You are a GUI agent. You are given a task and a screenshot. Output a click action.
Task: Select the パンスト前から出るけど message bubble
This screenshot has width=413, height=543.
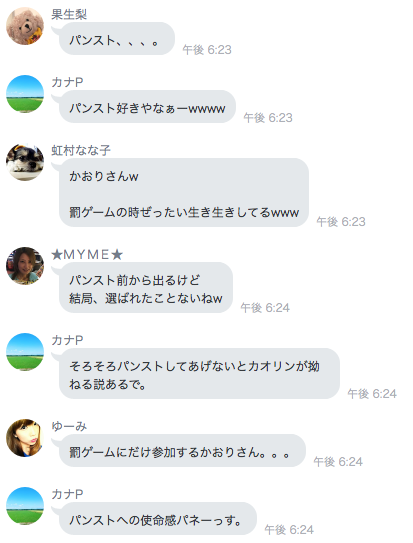146,287
